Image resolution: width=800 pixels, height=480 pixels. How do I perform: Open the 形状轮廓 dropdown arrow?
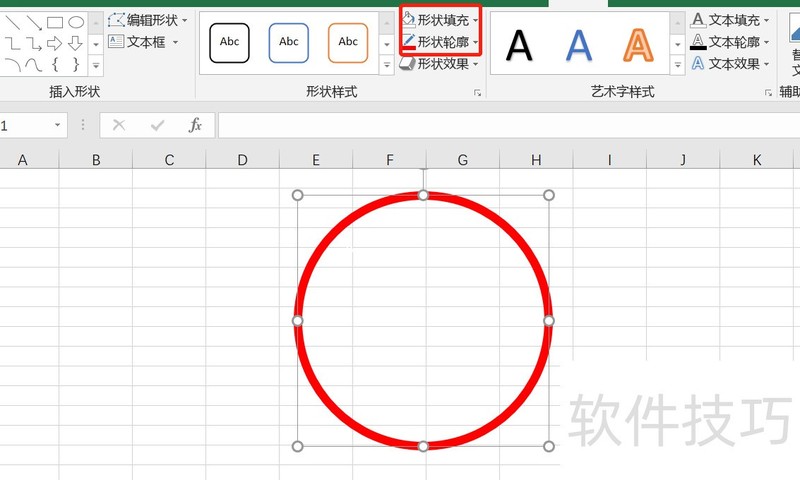pos(476,42)
